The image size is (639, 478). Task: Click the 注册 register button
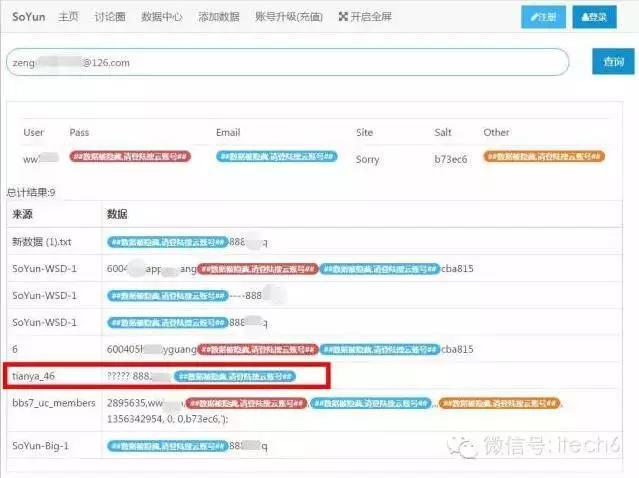544,17
